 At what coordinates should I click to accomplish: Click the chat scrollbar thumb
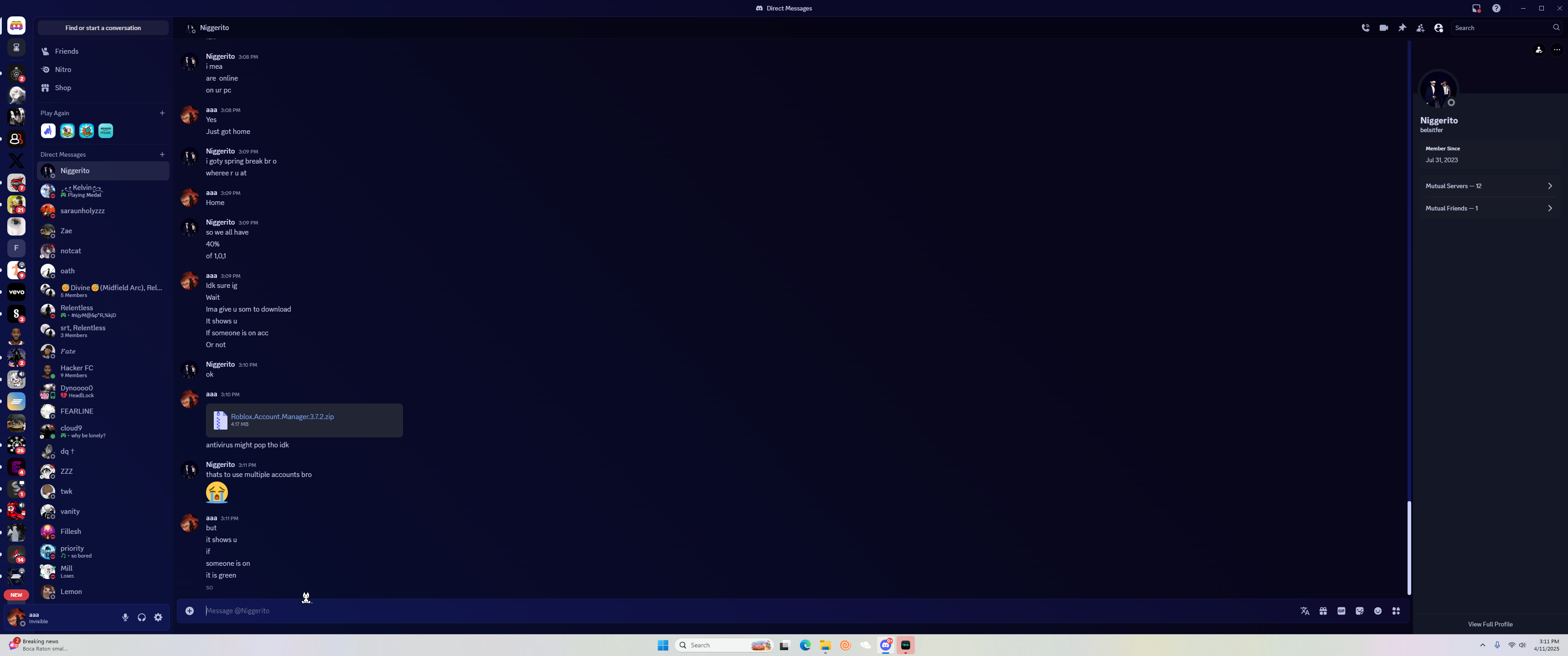(1408, 548)
